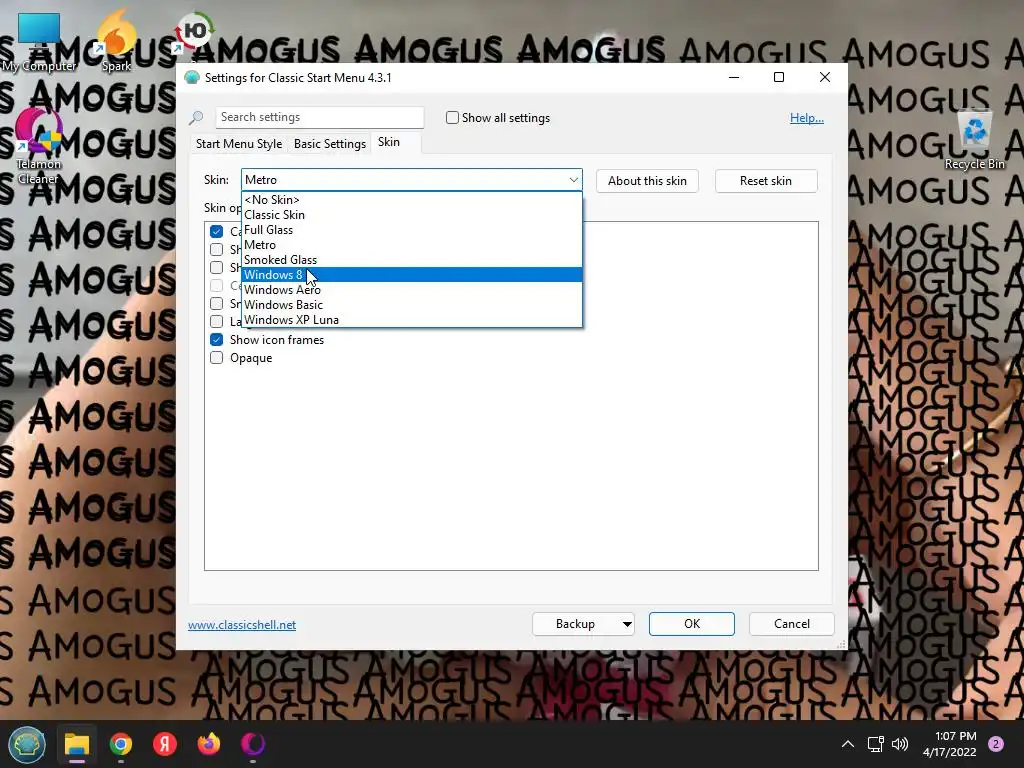Cancel the settings dialog
This screenshot has width=1024, height=768.
[792, 624]
